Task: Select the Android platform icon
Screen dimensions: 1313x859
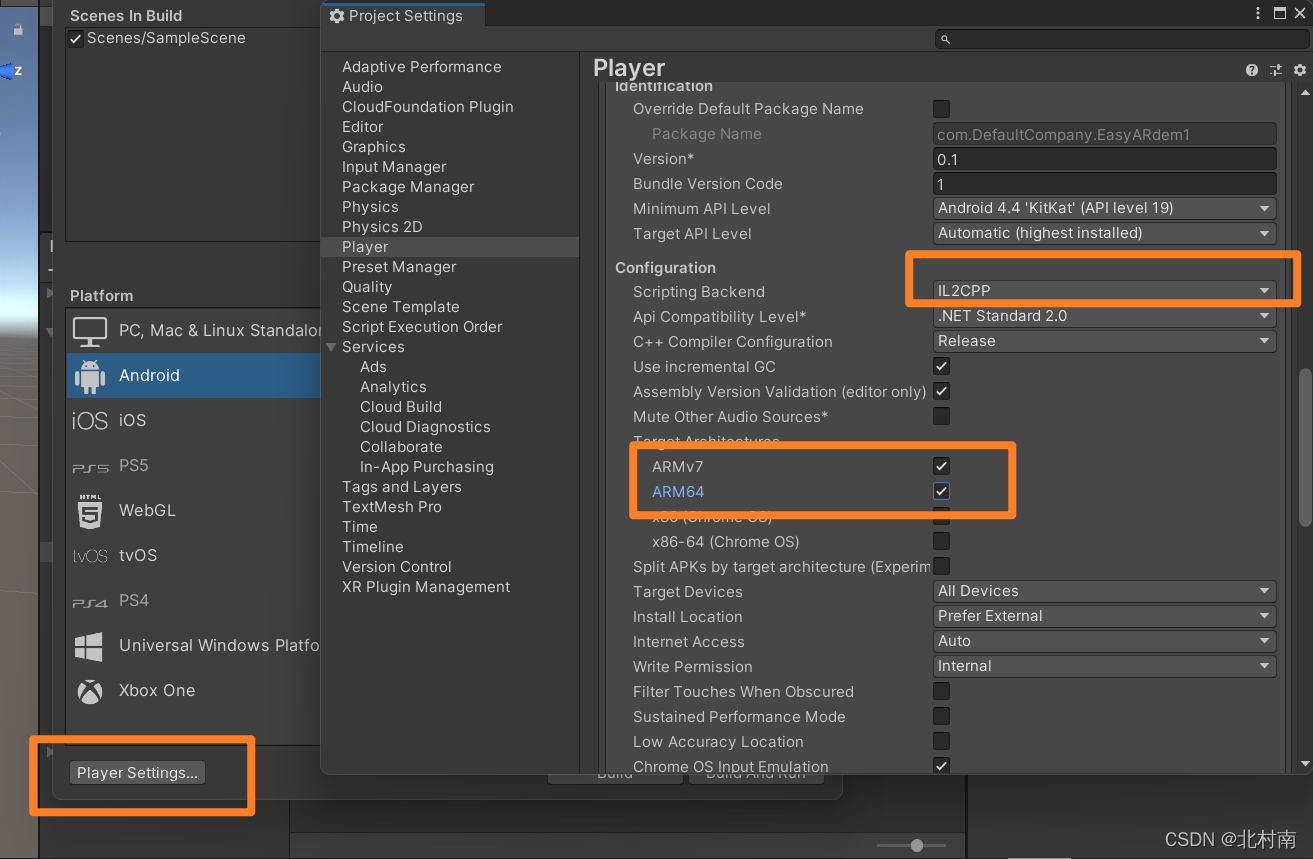Action: 90,376
